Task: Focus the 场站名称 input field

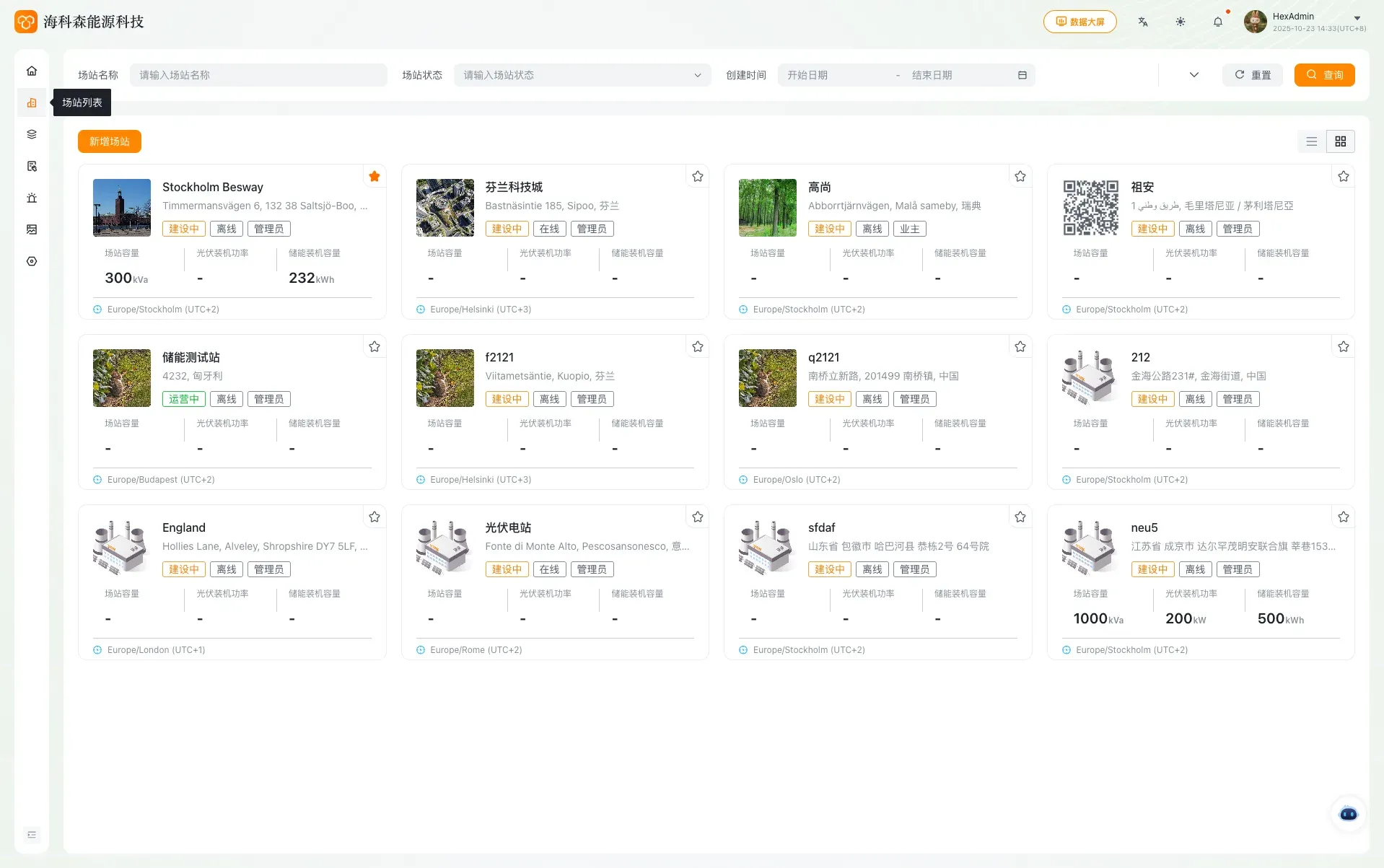Action: (258, 75)
